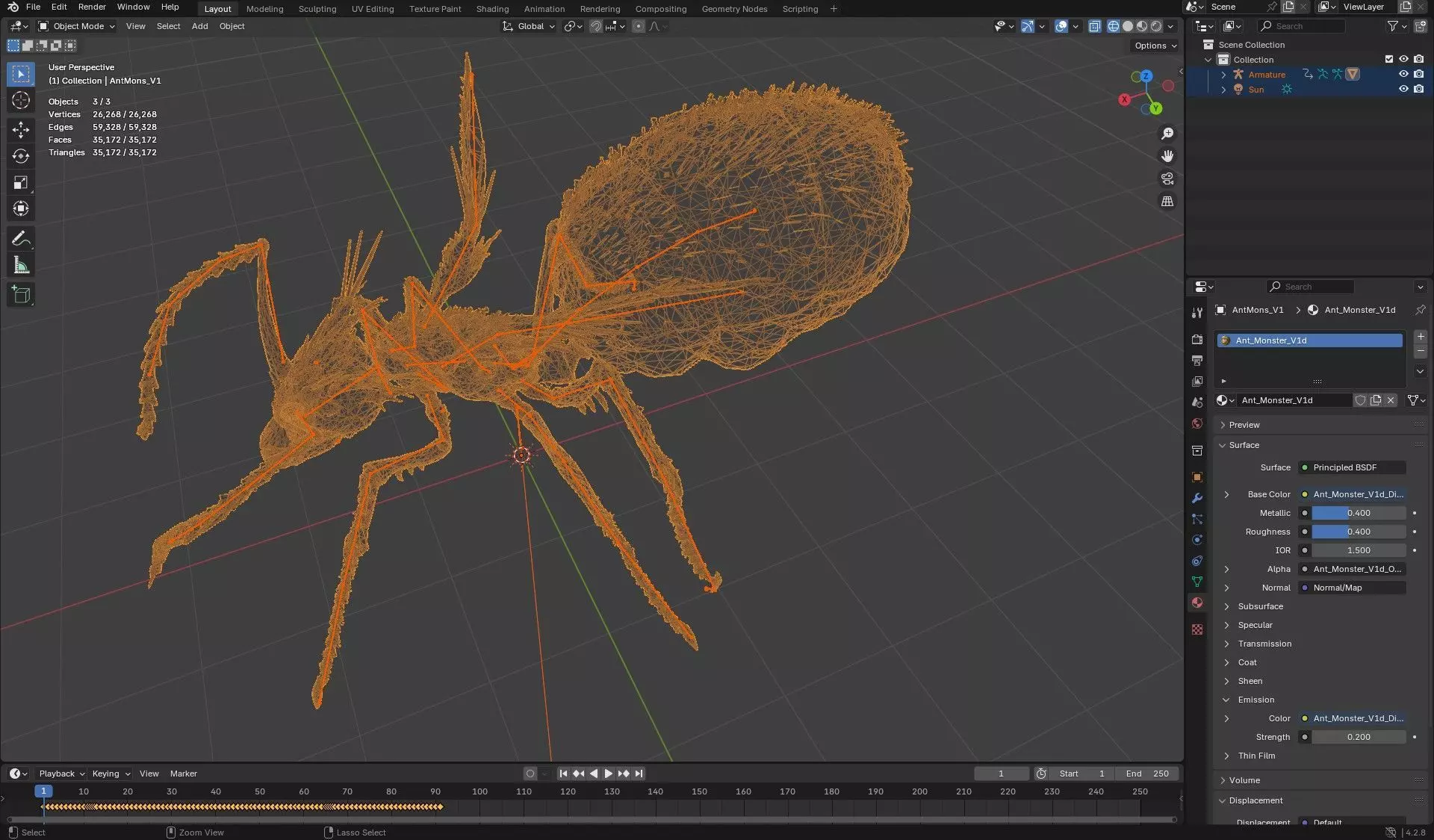This screenshot has height=840, width=1434.
Task: Open the Texture properties tab
Action: click(x=1197, y=629)
